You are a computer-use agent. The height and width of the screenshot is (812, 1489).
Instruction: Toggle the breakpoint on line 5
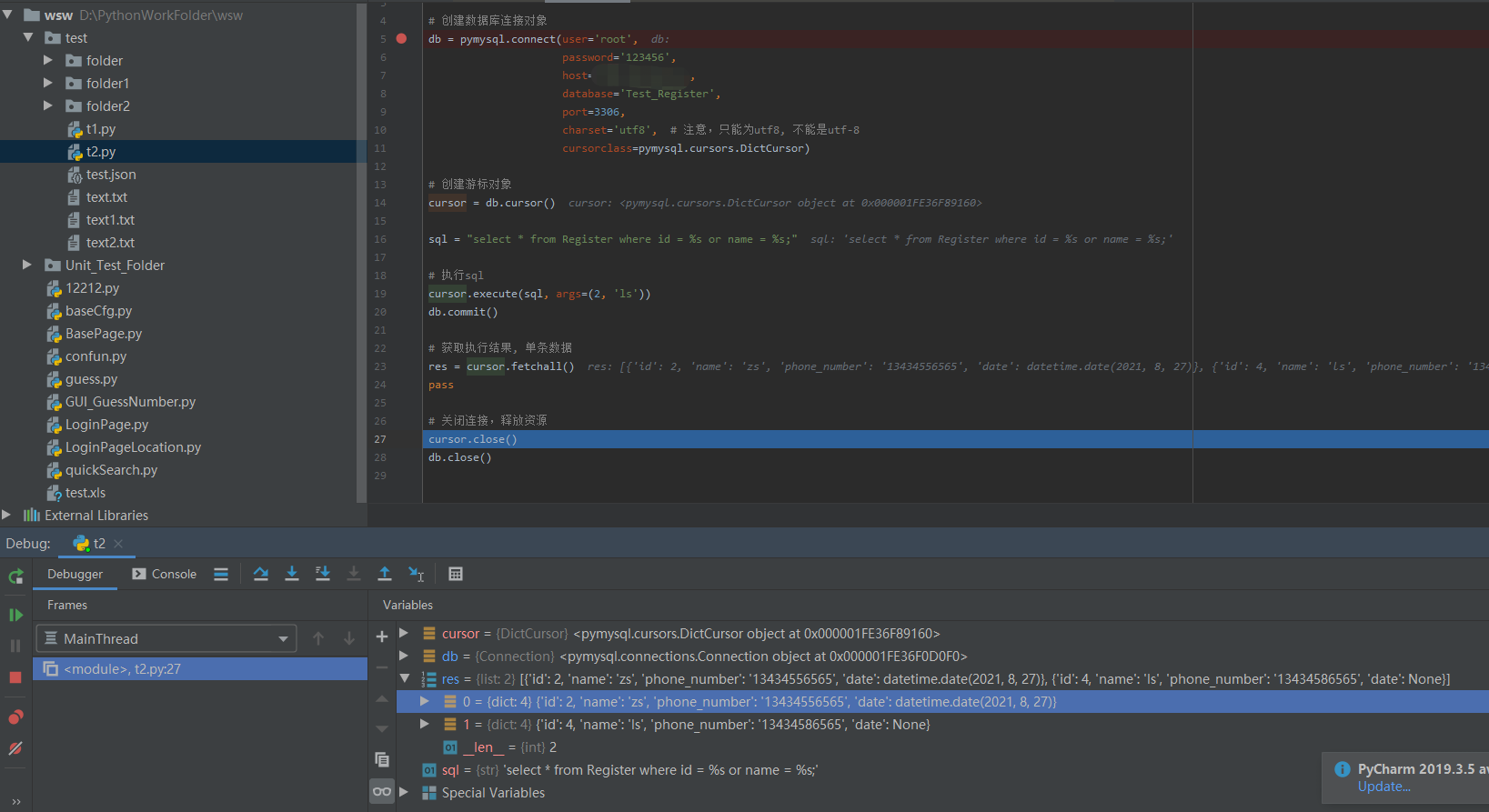[401, 39]
